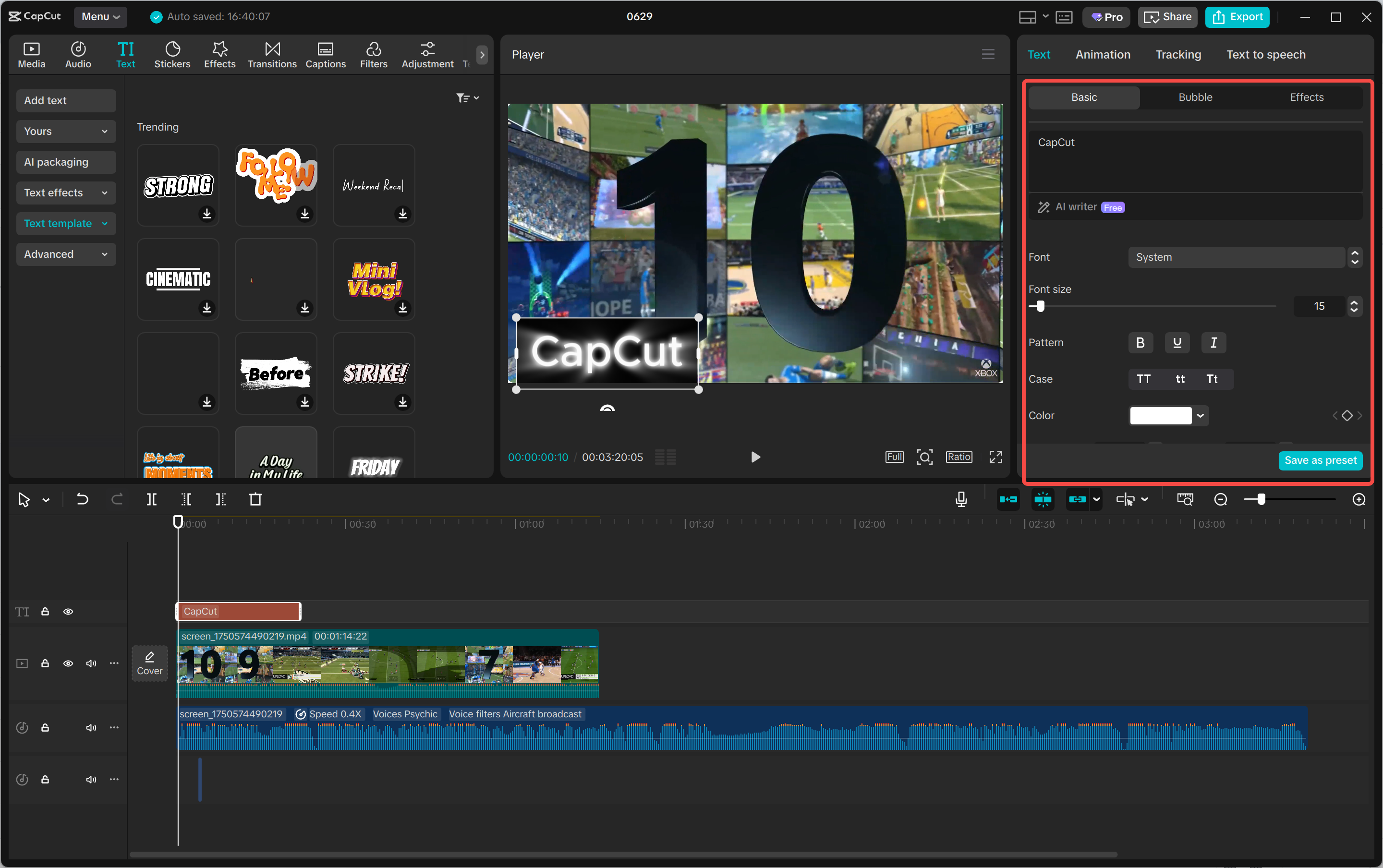The width and height of the screenshot is (1383, 868).
Task: Delete the selected clip with the trash icon
Action: [x=255, y=499]
